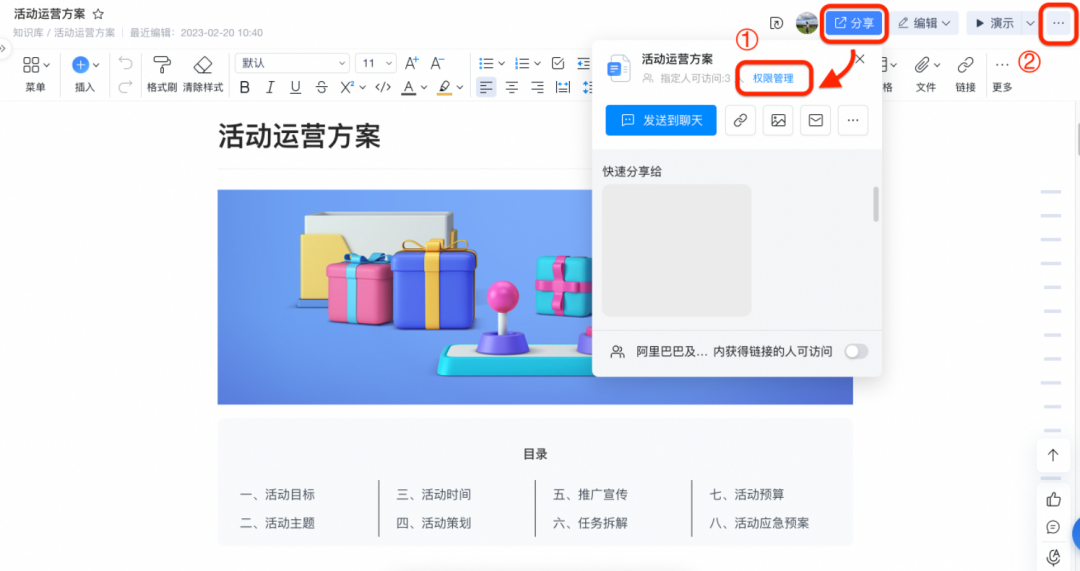Expand the font size 11 dropdown
Image resolution: width=1080 pixels, height=571 pixels.
pos(378,63)
